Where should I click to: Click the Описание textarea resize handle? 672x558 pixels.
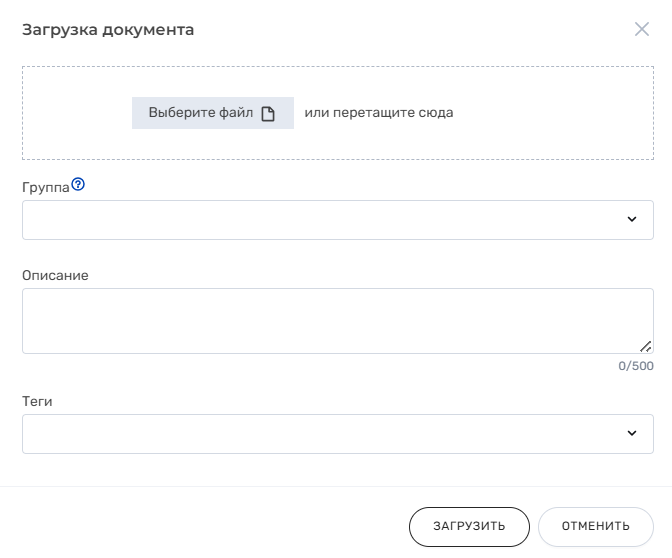[646, 346]
